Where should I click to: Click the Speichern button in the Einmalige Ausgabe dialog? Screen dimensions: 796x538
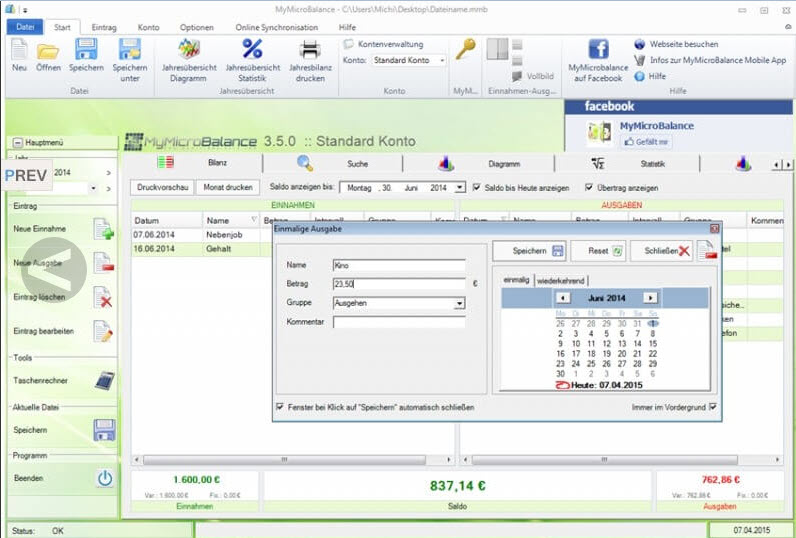[x=529, y=251]
